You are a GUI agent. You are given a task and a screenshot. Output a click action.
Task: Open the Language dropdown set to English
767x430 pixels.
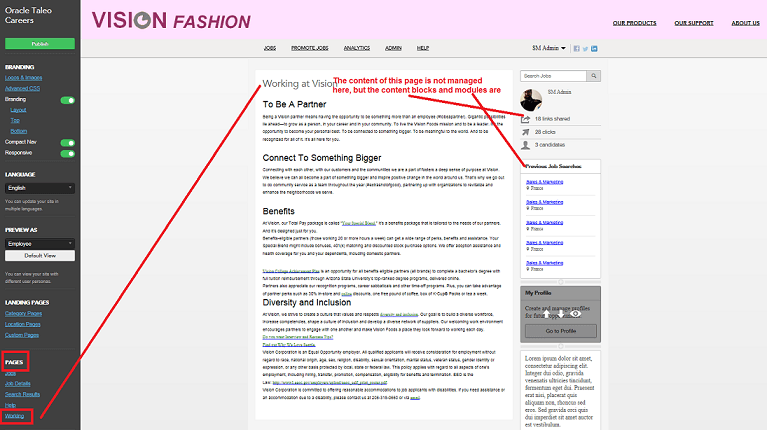(40, 188)
